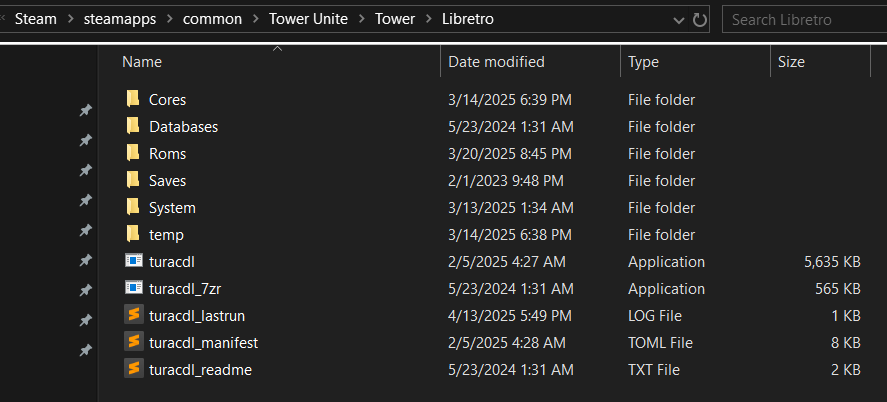887x402 pixels.
Task: Select the turacdl_manifest file name
Action: [x=204, y=343]
